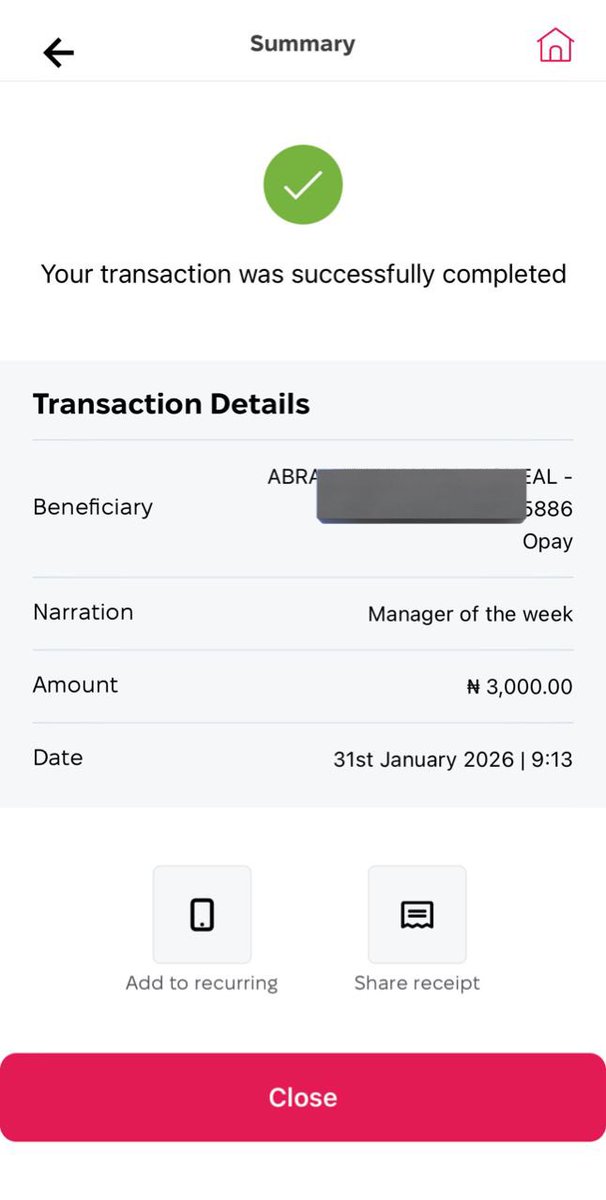Tap the green success checkmark icon
The height and width of the screenshot is (1200, 606).
coord(303,184)
